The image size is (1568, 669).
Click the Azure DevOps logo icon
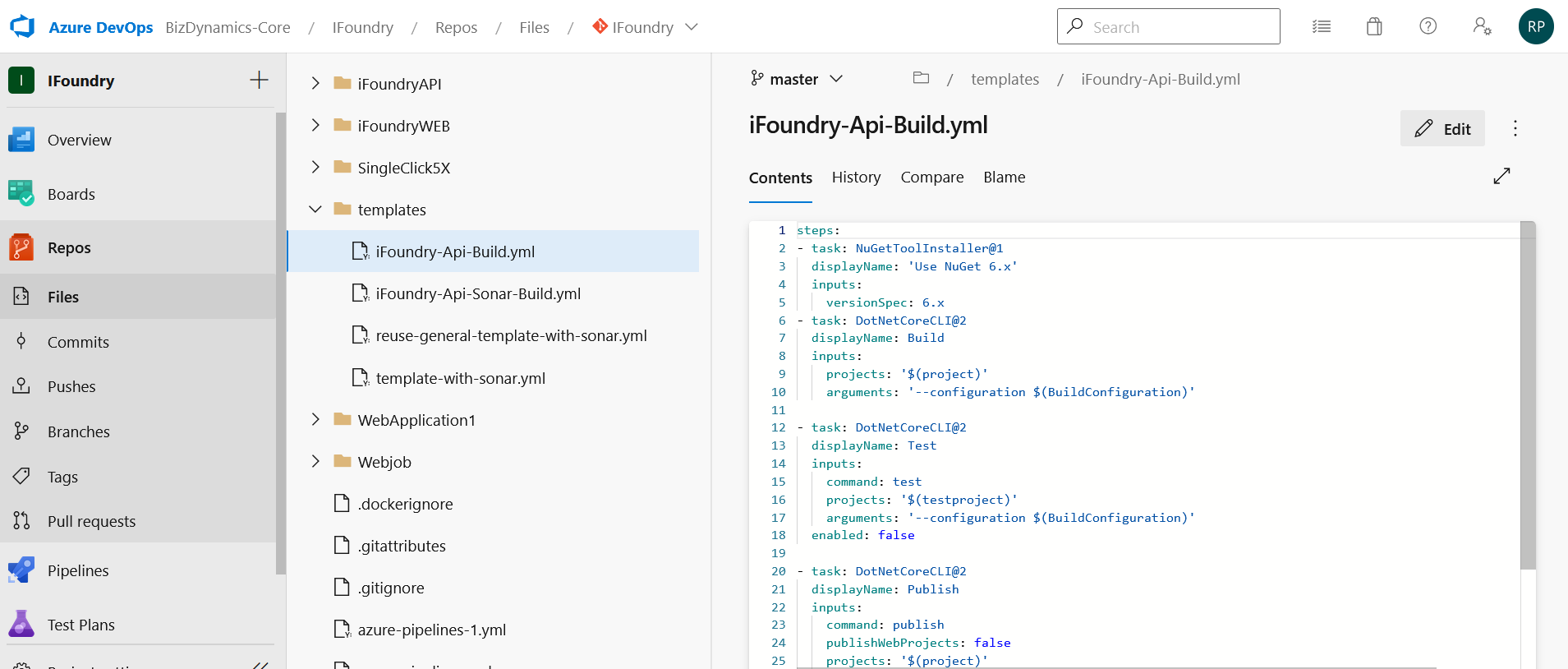[x=22, y=27]
